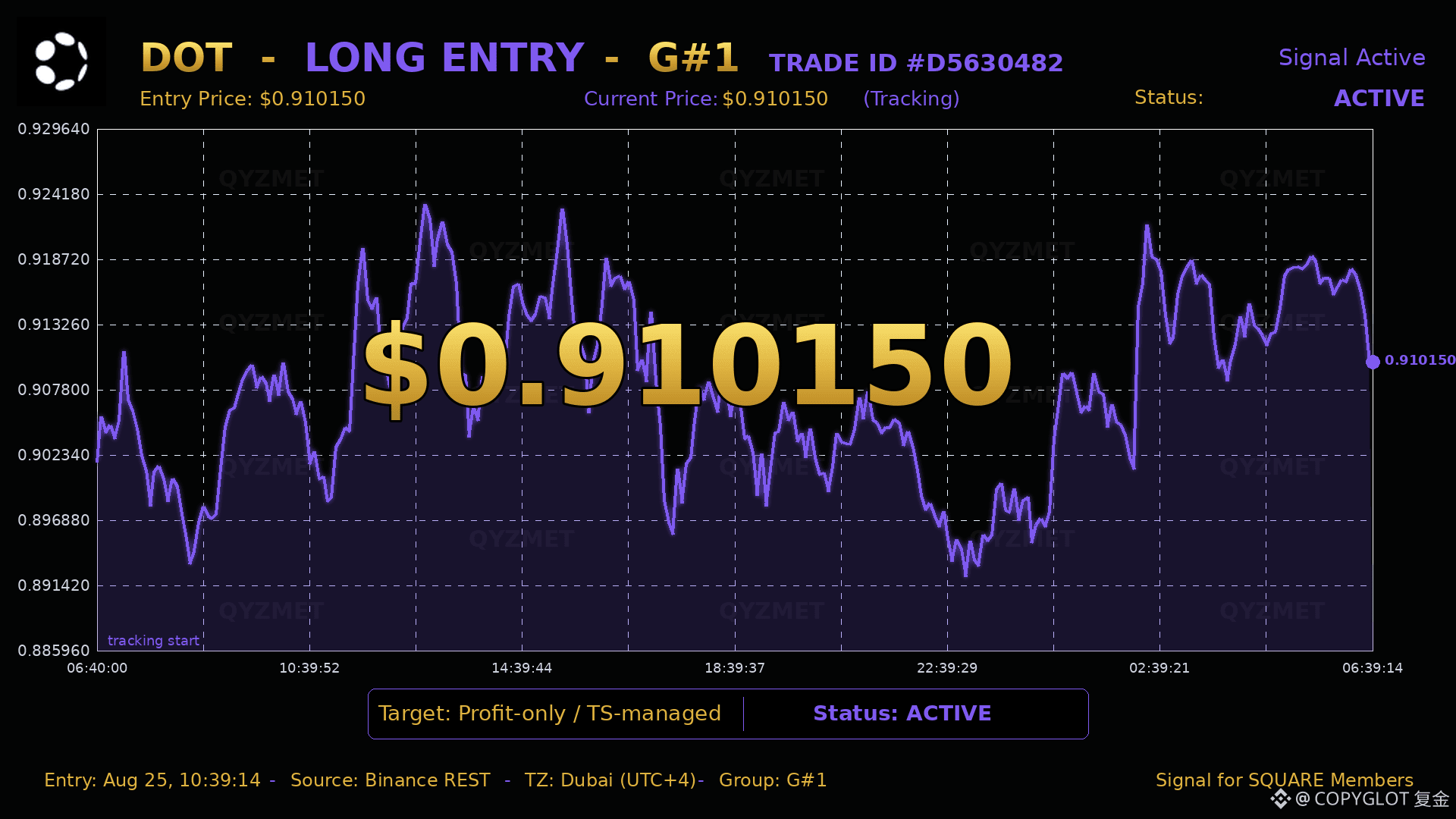The height and width of the screenshot is (819, 1456).
Task: Click the "Signal Active" label
Action: coord(1351,58)
